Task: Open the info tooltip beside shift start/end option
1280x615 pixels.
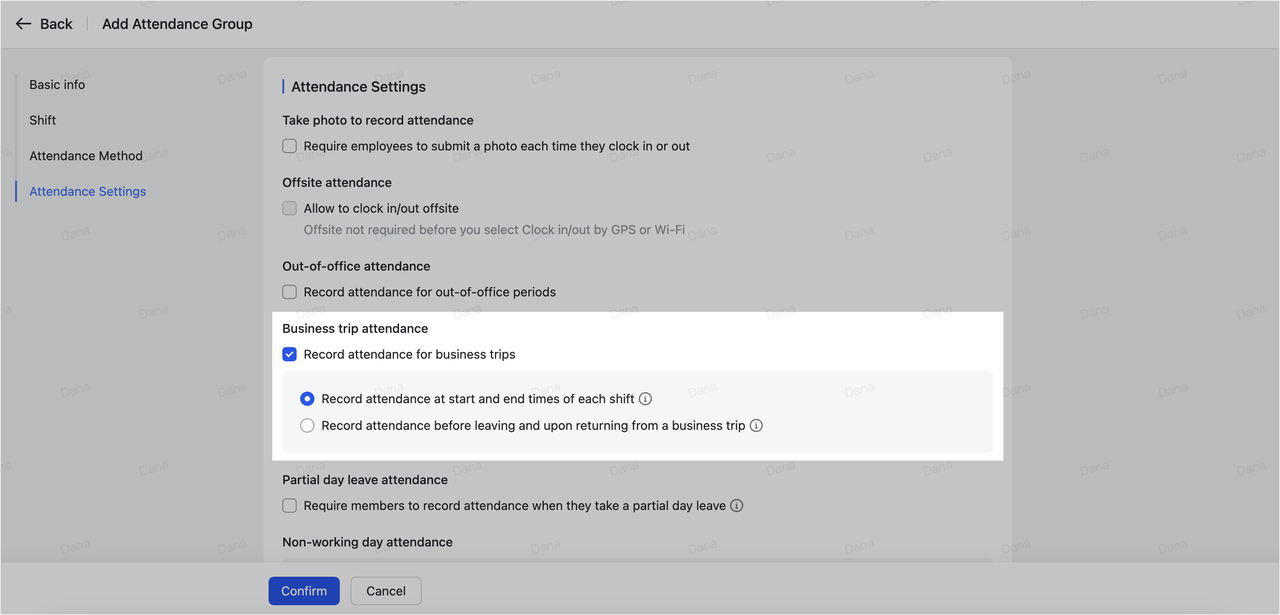Action: point(645,398)
